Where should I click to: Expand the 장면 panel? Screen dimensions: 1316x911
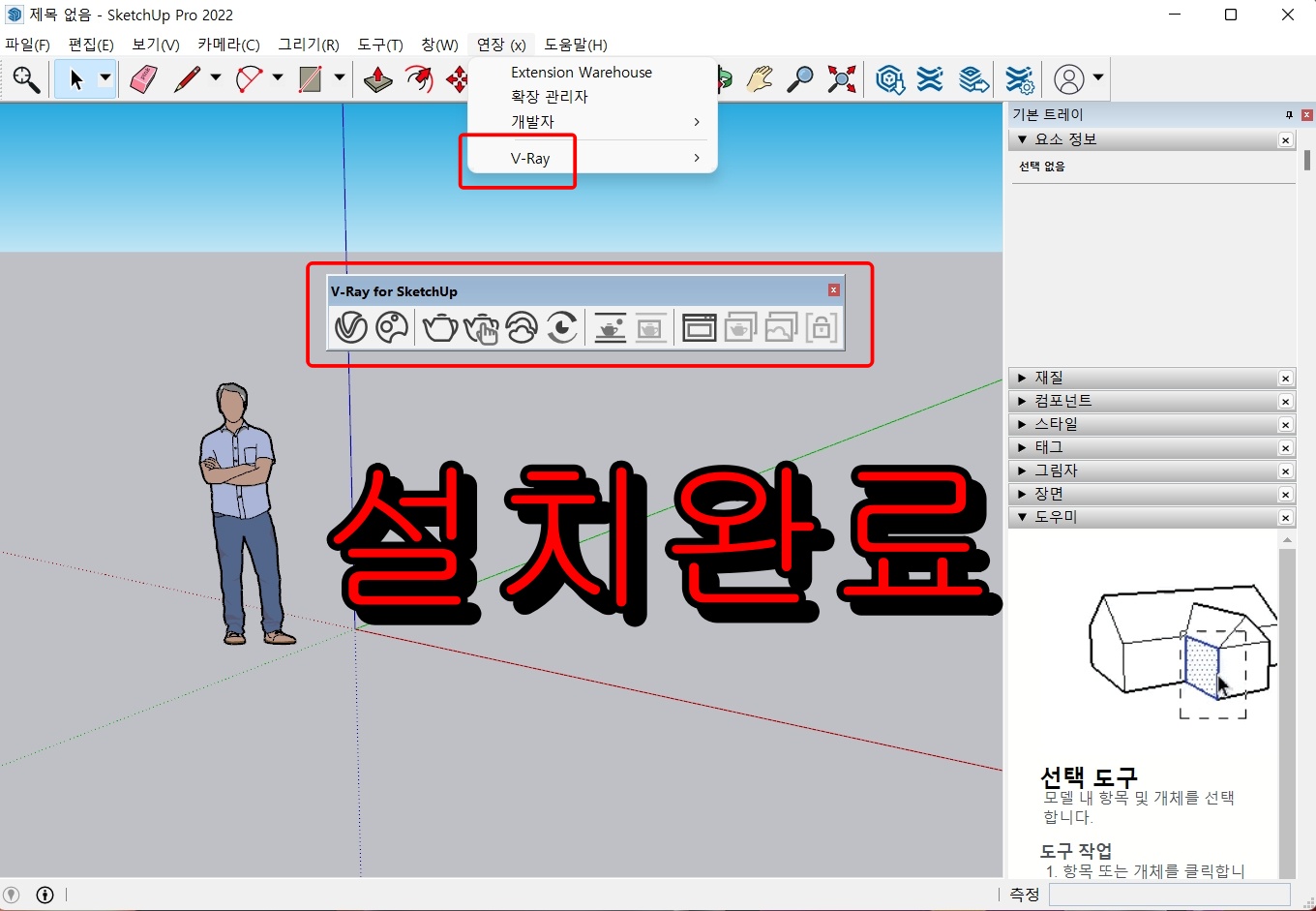coord(1022,494)
